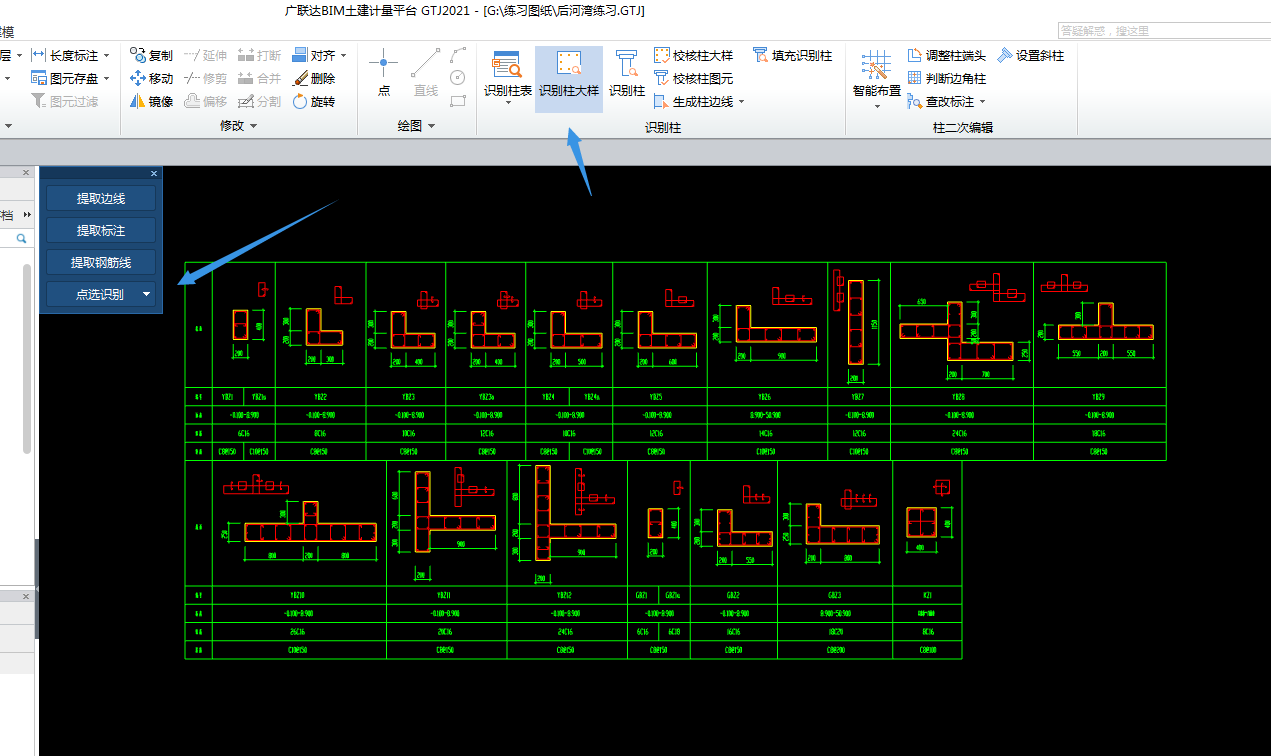Click the 提取边线 button
The height and width of the screenshot is (756, 1271).
point(101,198)
